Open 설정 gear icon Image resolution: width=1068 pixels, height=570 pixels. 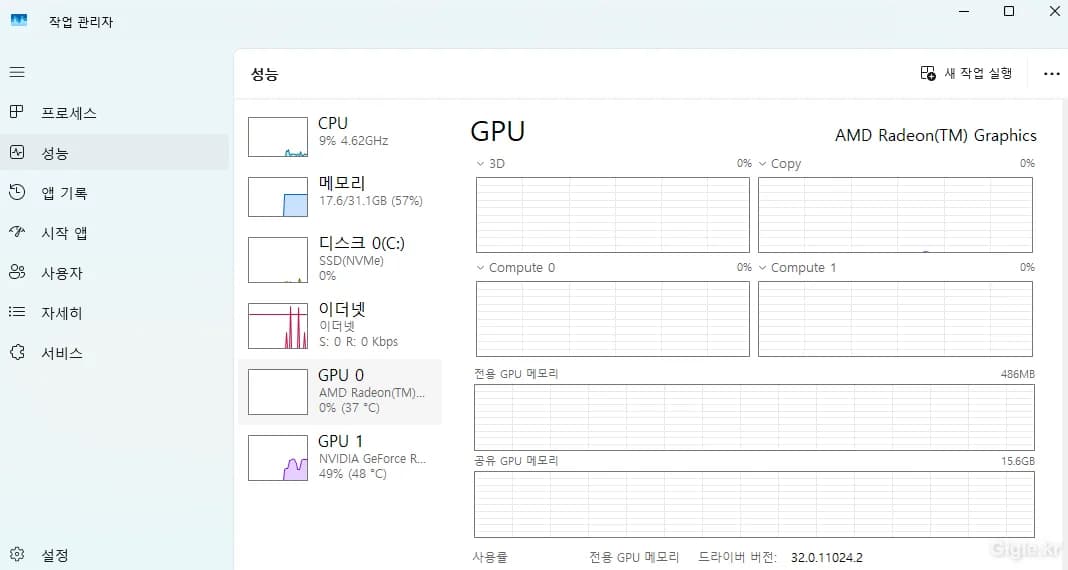coord(17,554)
